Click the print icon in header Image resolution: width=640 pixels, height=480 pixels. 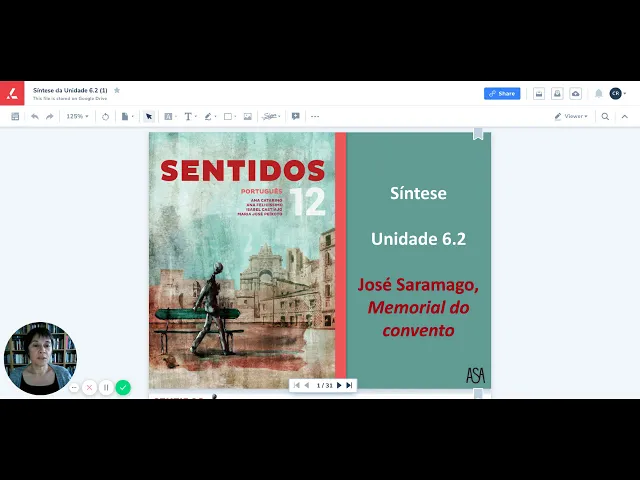click(x=539, y=93)
